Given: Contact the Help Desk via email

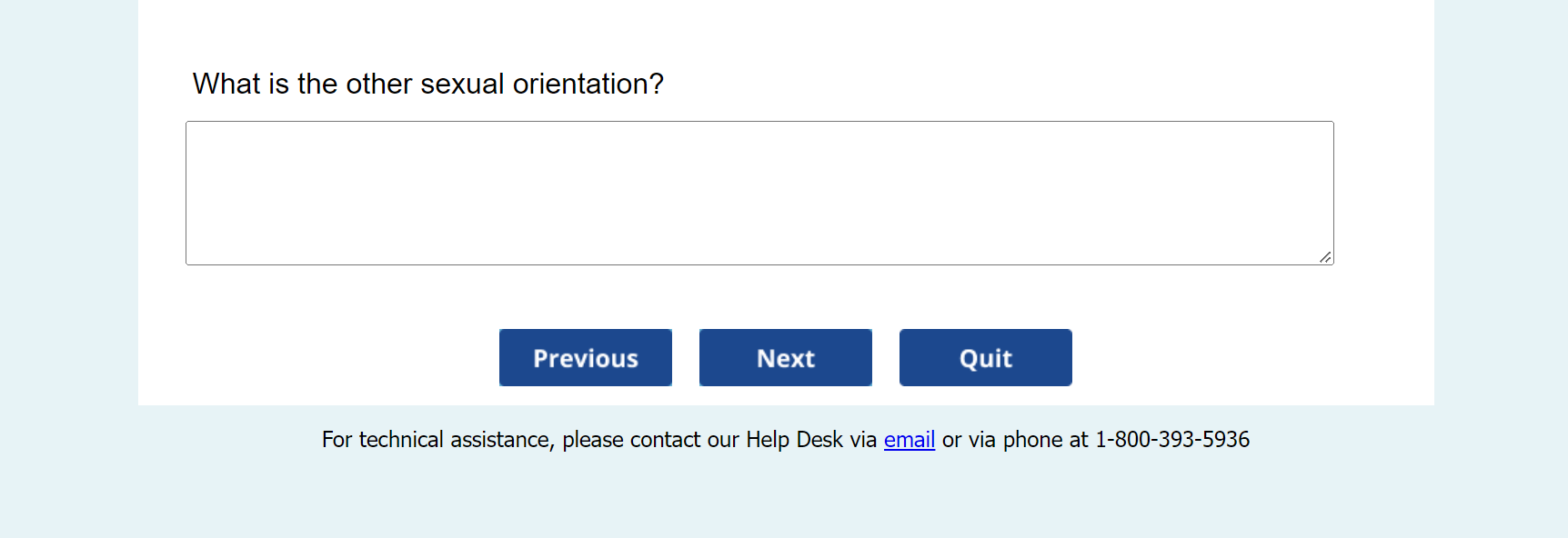Looking at the screenshot, I should [x=910, y=440].
